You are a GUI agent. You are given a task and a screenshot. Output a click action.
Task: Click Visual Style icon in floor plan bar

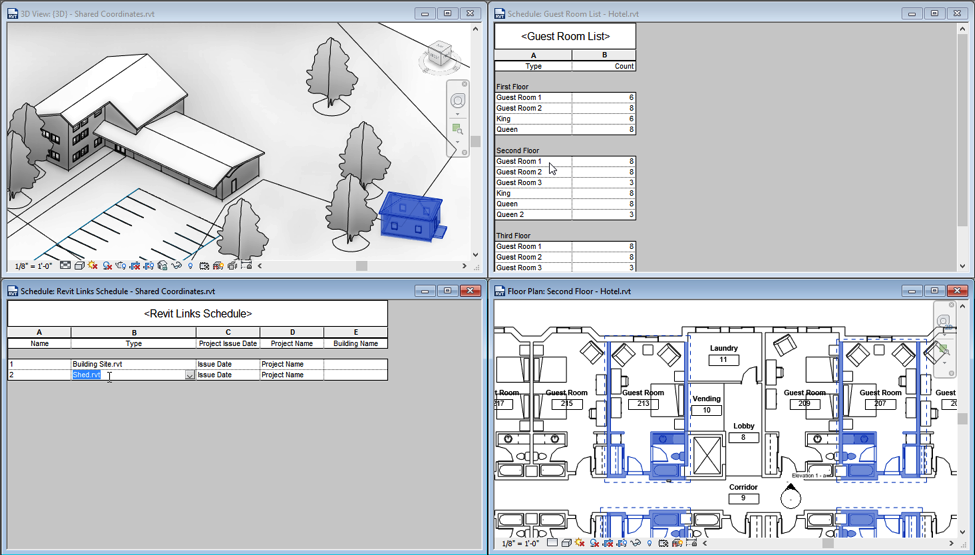pyautogui.click(x=566, y=543)
